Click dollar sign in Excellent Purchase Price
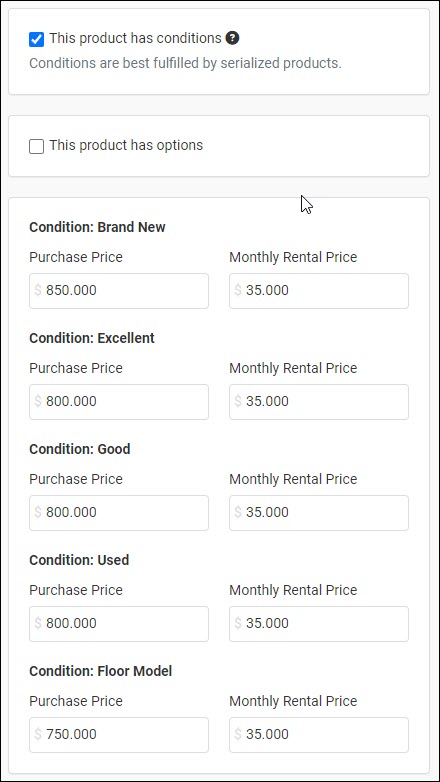This screenshot has height=782, width=440. pyautogui.click(x=38, y=401)
